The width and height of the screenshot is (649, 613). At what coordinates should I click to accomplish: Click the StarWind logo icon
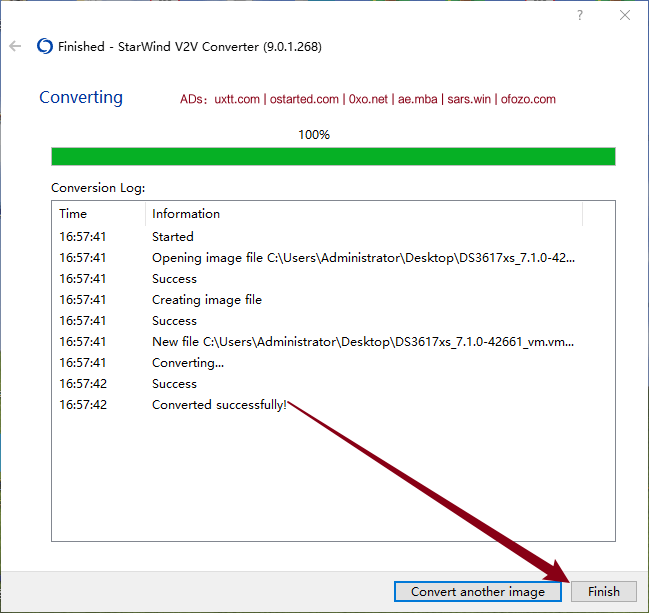click(x=45, y=46)
